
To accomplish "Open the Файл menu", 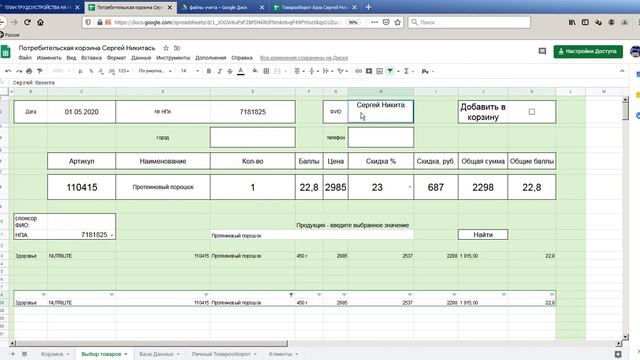I will click(25, 58).
